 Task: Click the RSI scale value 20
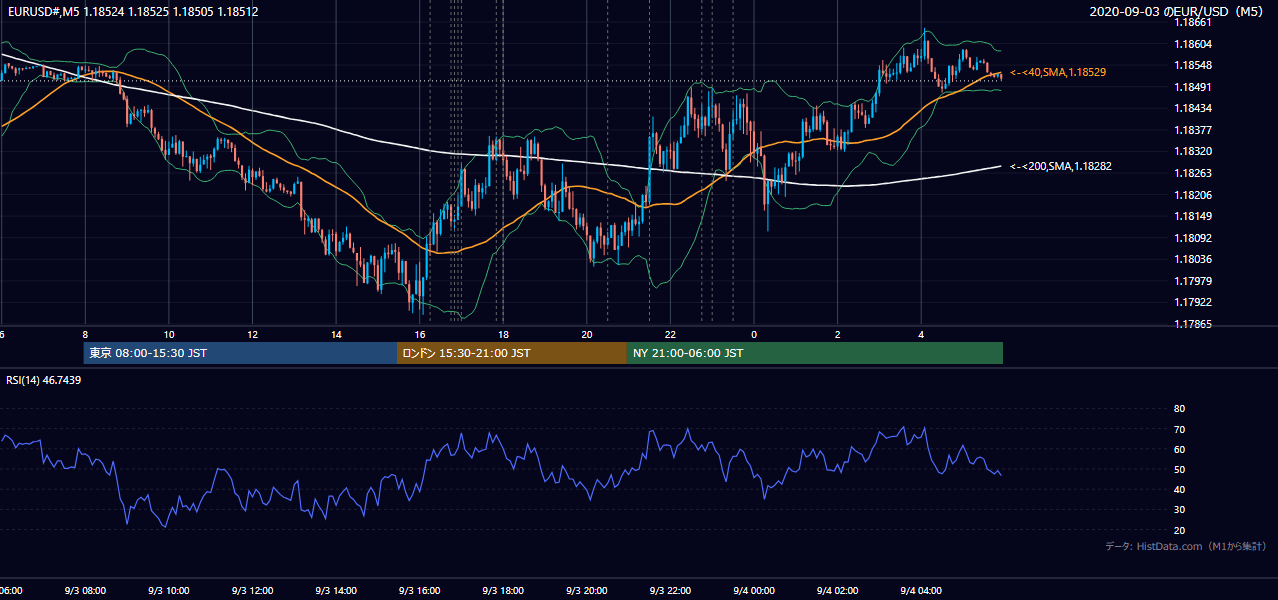pos(1179,530)
